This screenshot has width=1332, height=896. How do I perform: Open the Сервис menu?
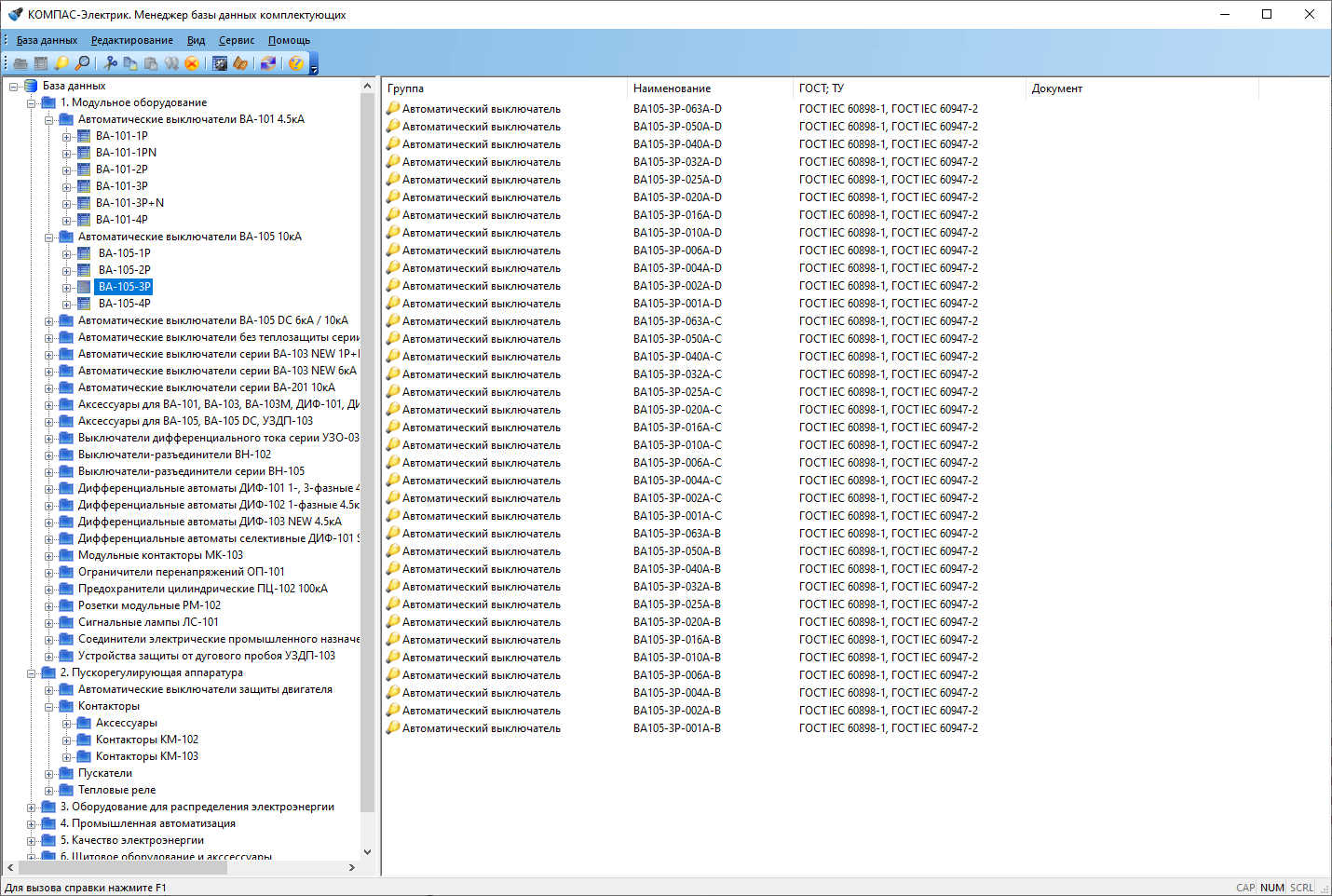point(237,40)
